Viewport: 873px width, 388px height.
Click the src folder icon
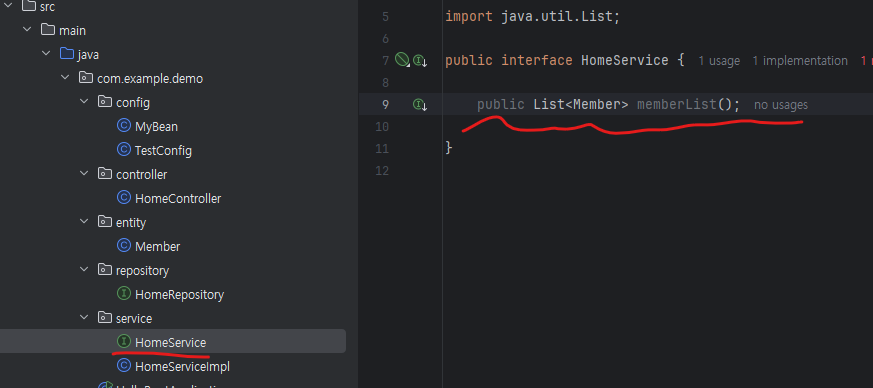coord(29,6)
